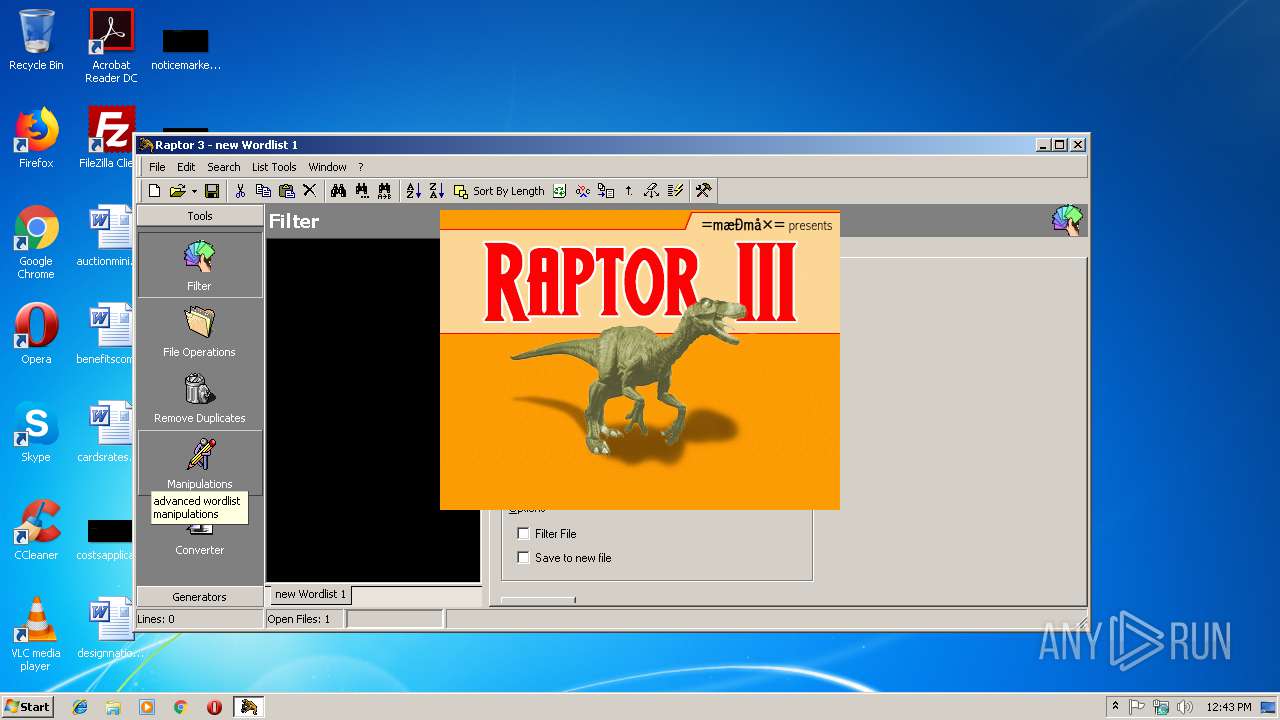1280x720 pixels.
Task: Open the Search menu
Action: tap(224, 167)
